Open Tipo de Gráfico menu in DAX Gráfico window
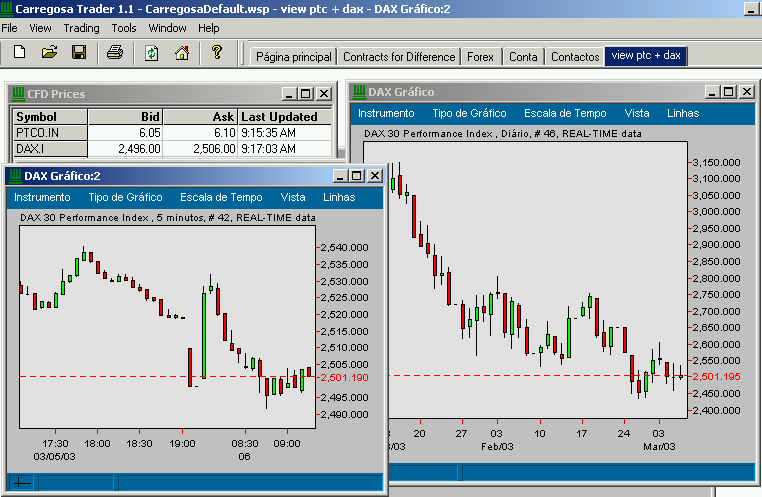Image resolution: width=762 pixels, height=497 pixels. point(469,113)
